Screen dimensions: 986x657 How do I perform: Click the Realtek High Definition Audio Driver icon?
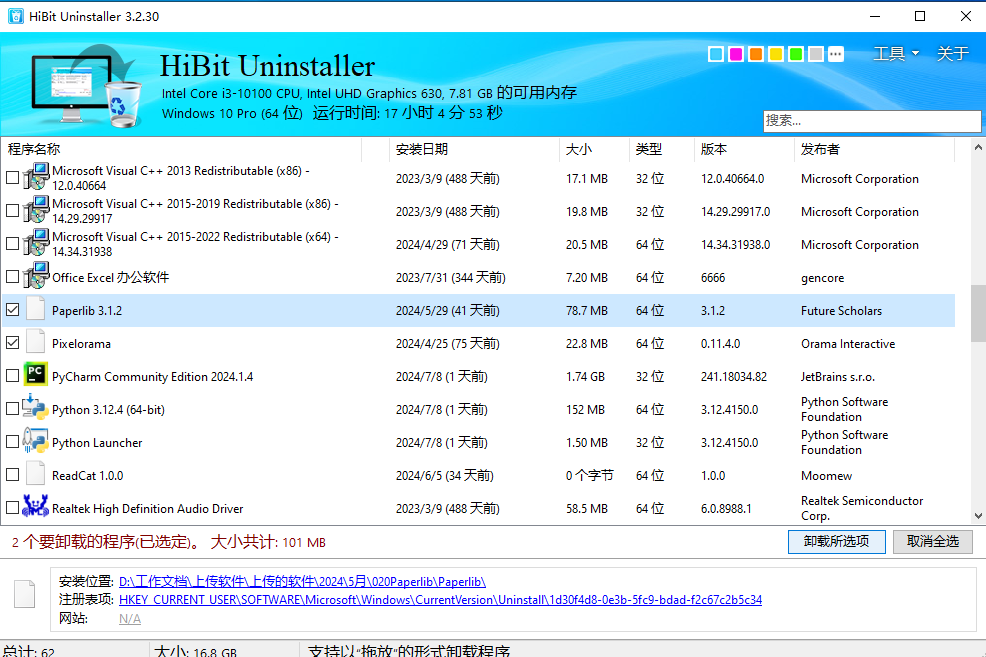[x=34, y=508]
